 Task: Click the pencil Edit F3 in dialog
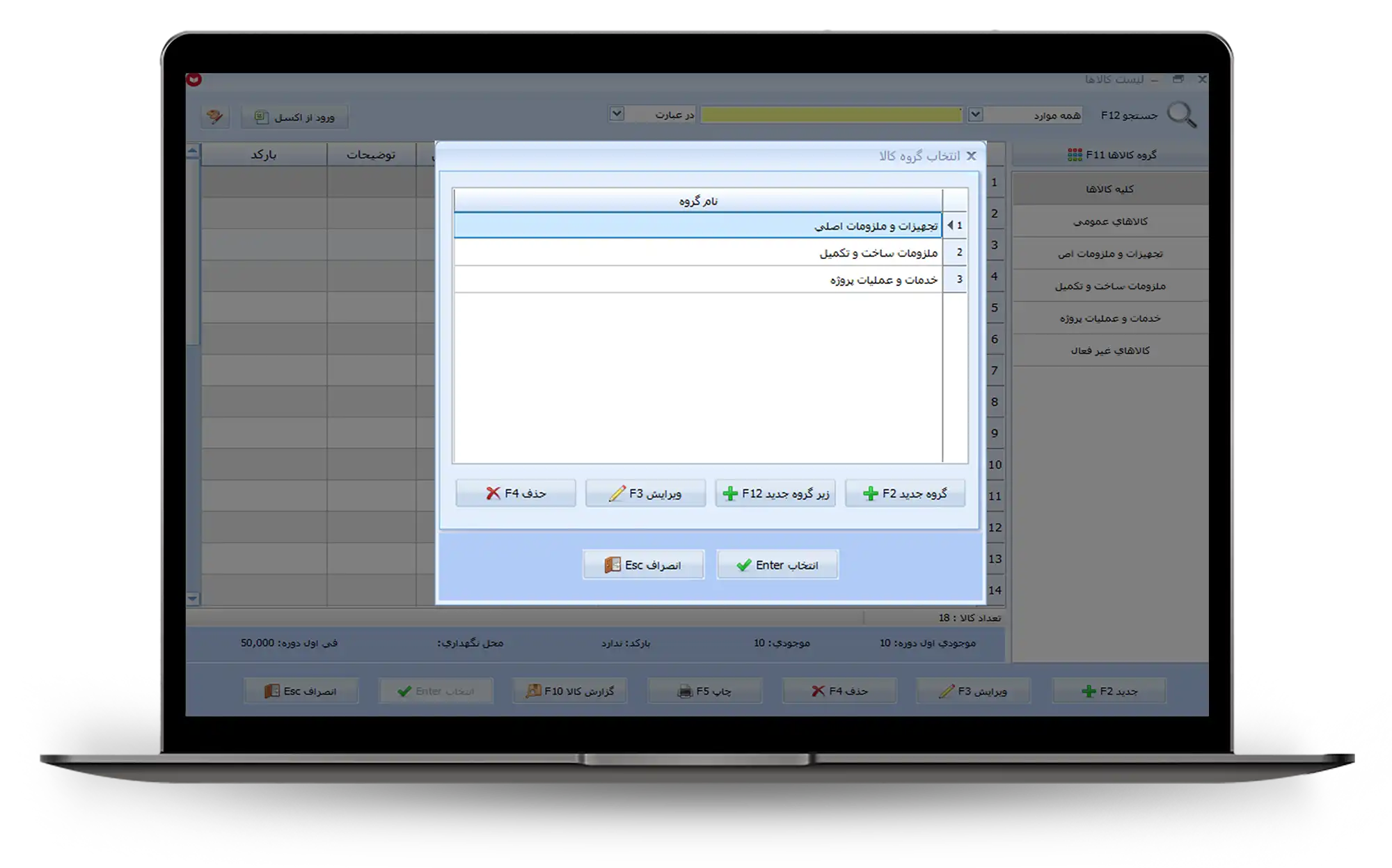pos(645,494)
